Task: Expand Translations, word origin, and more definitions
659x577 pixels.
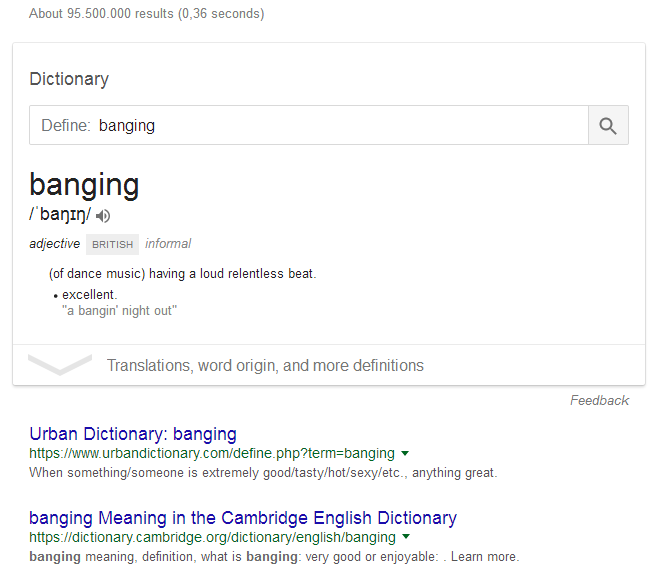Action: click(x=265, y=365)
